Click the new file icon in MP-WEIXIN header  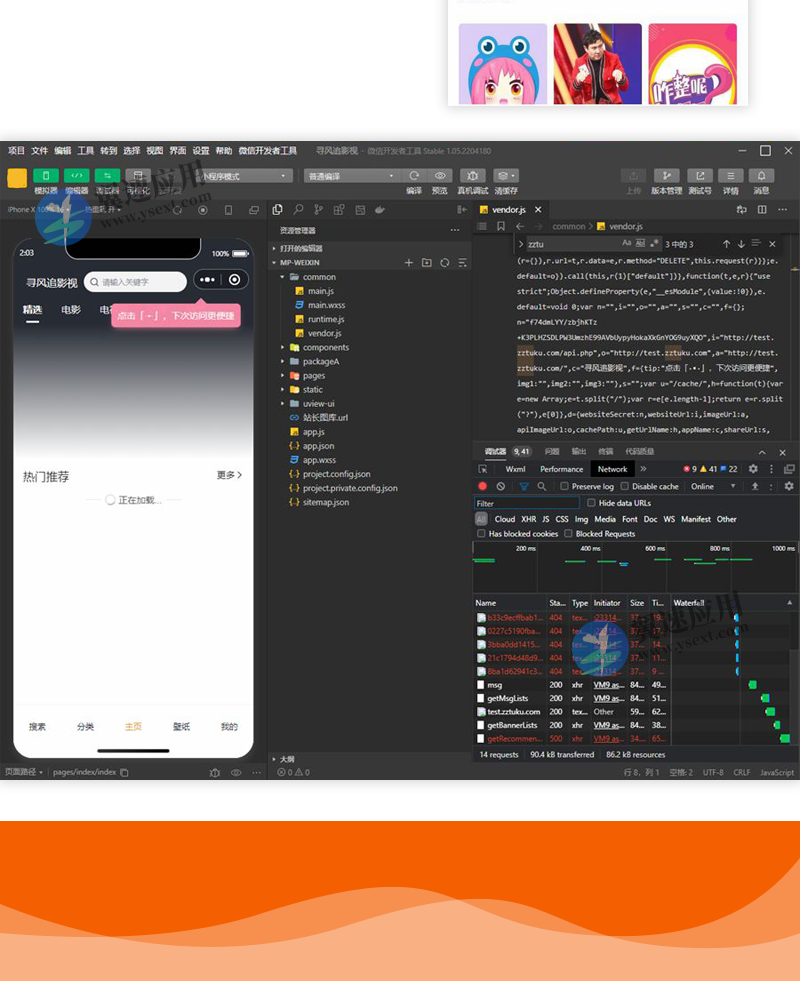(x=408, y=263)
